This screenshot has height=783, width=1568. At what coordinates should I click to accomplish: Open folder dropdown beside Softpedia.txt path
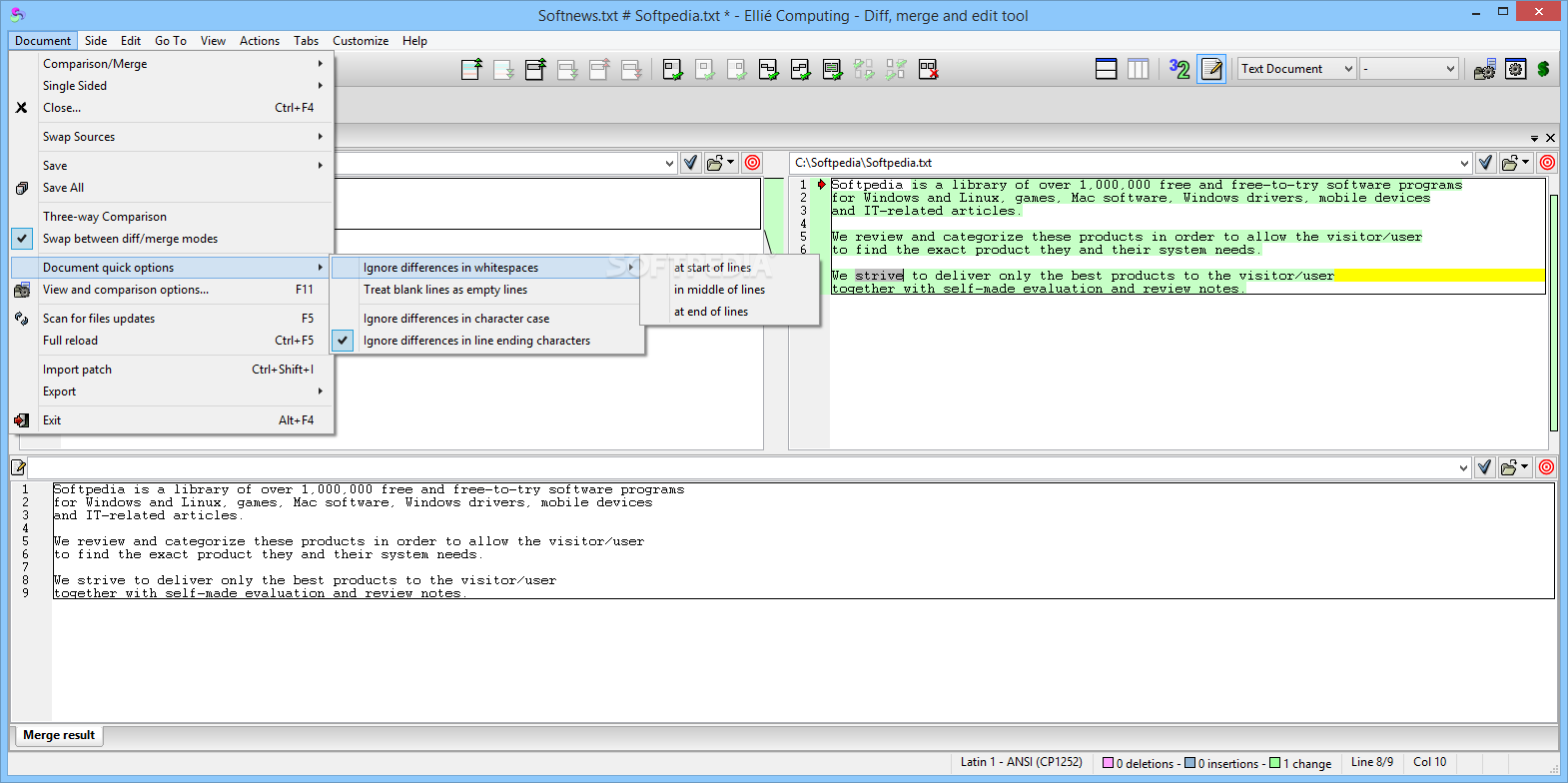point(1516,163)
